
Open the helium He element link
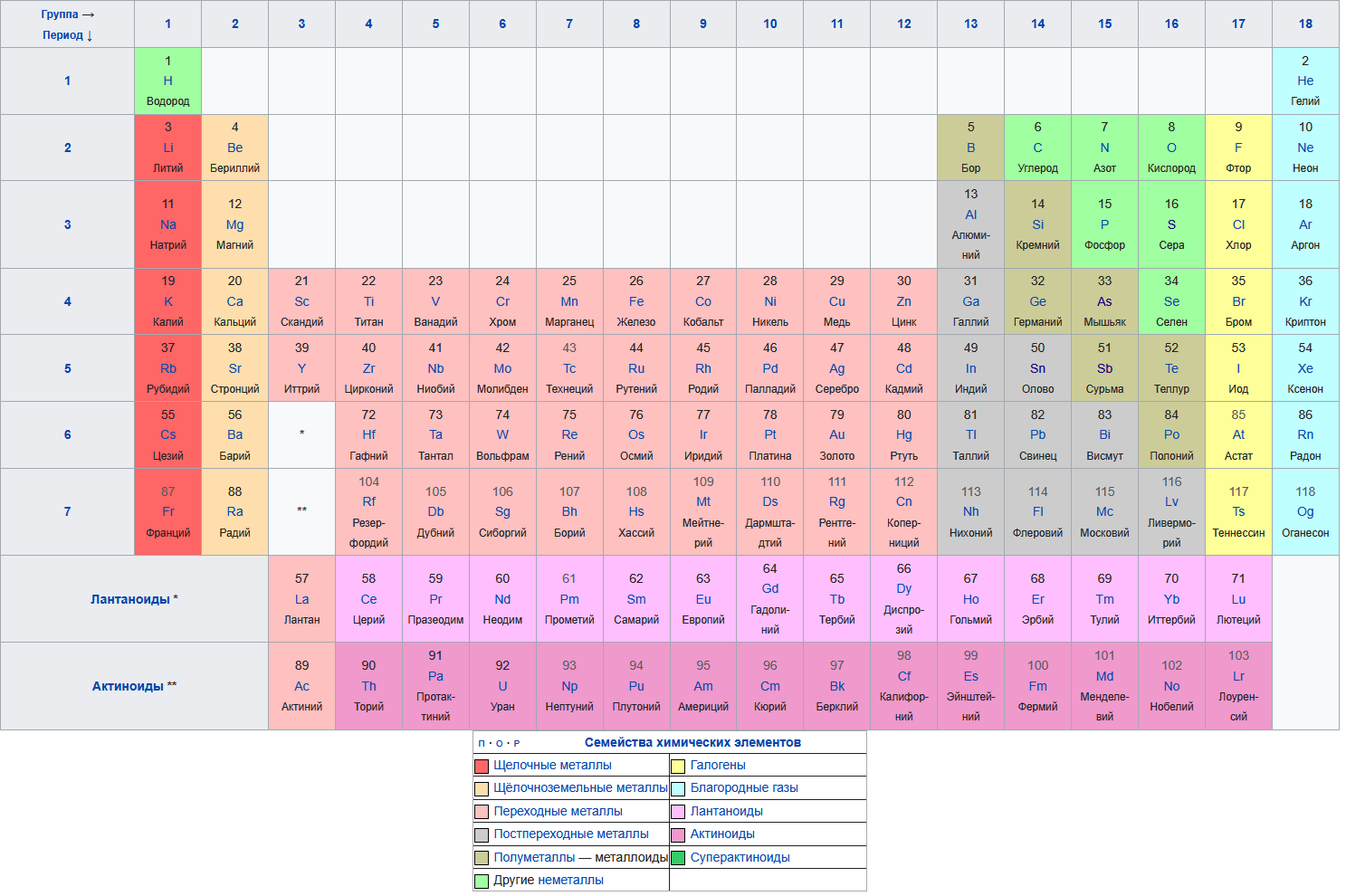pyautogui.click(x=1304, y=81)
